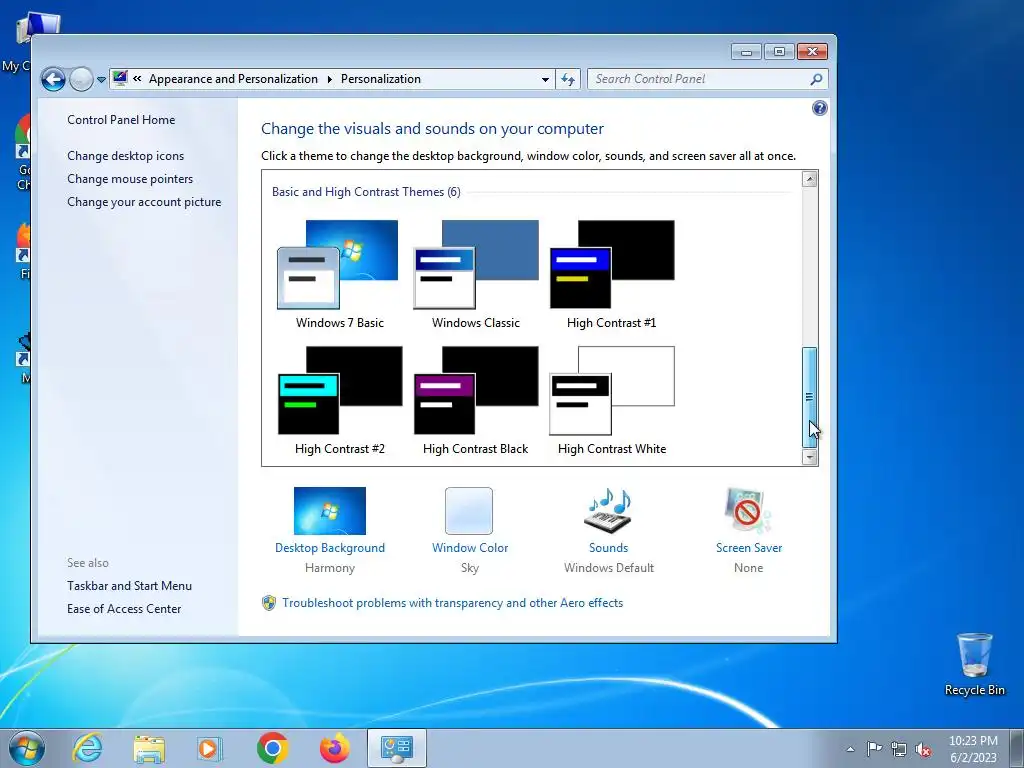
Task: Focus the Search Control Panel field
Action: 708,79
